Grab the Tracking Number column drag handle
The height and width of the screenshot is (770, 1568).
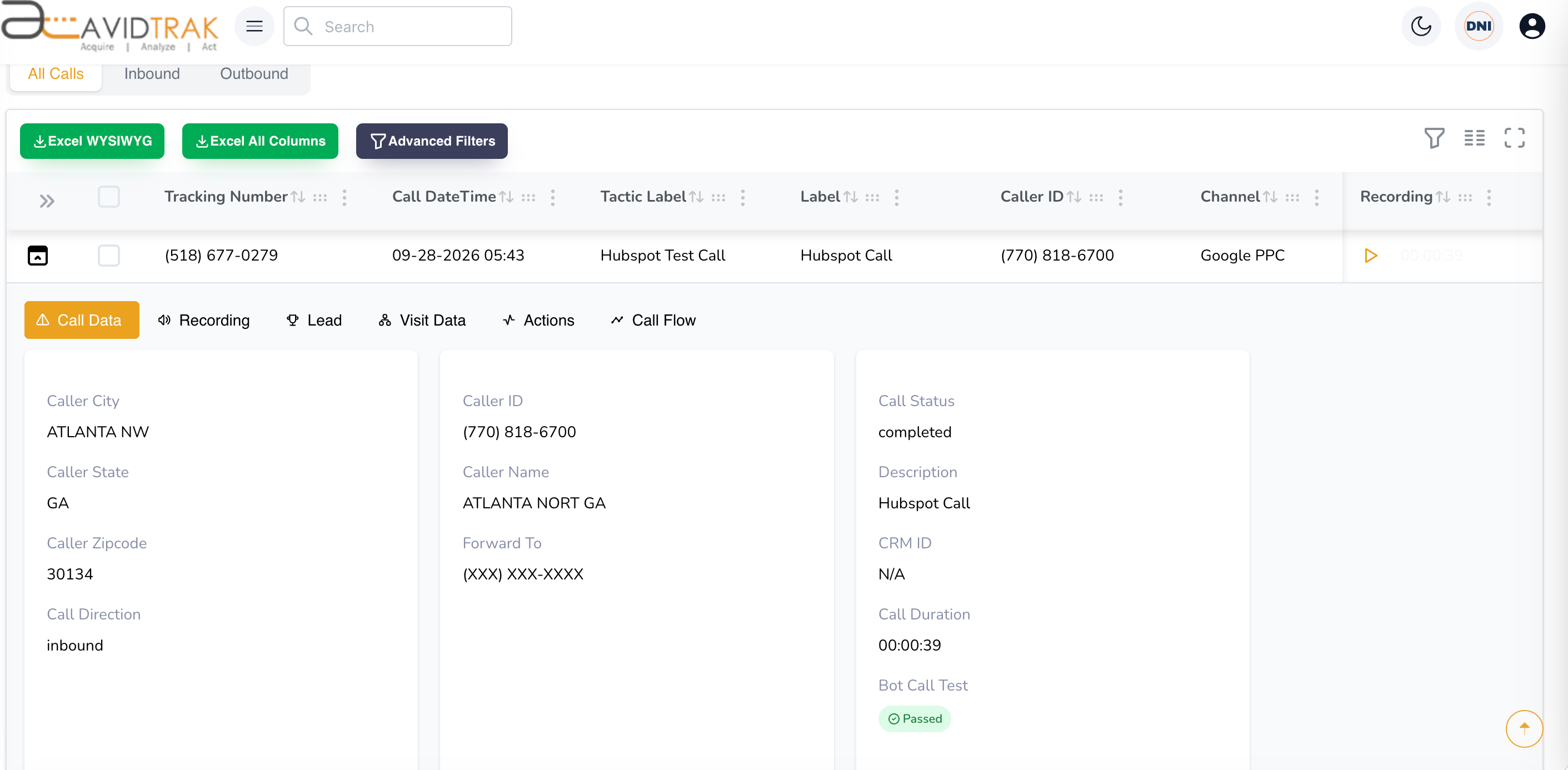pos(320,197)
